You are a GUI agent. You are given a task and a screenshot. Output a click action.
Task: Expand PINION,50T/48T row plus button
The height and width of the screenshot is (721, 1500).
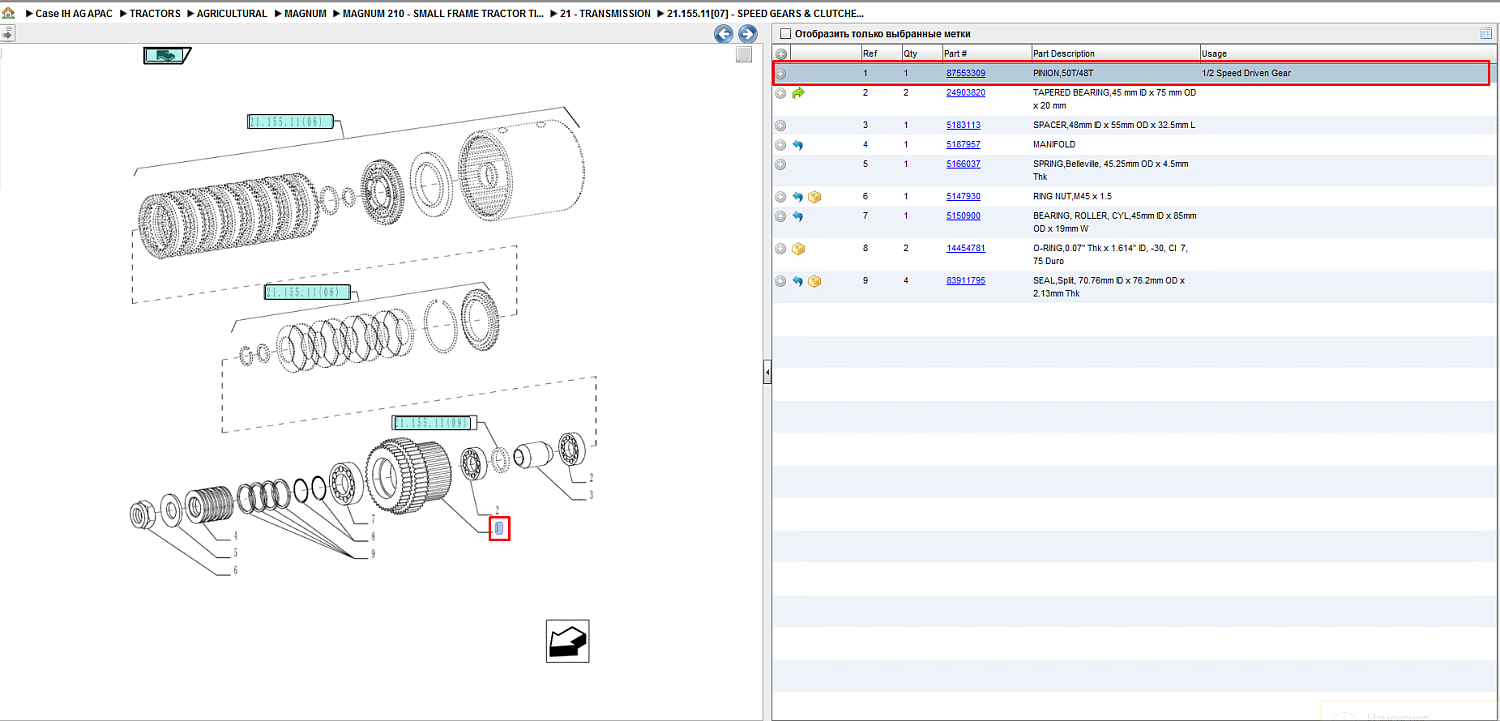[781, 74]
